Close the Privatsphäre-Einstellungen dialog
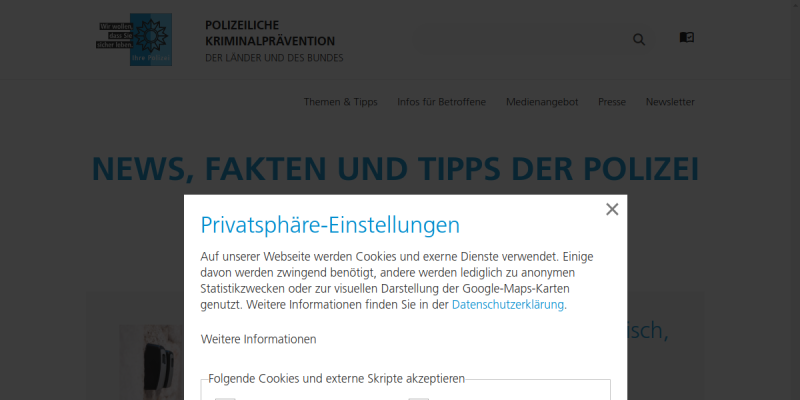Screen dimensions: 800x400 click(612, 209)
